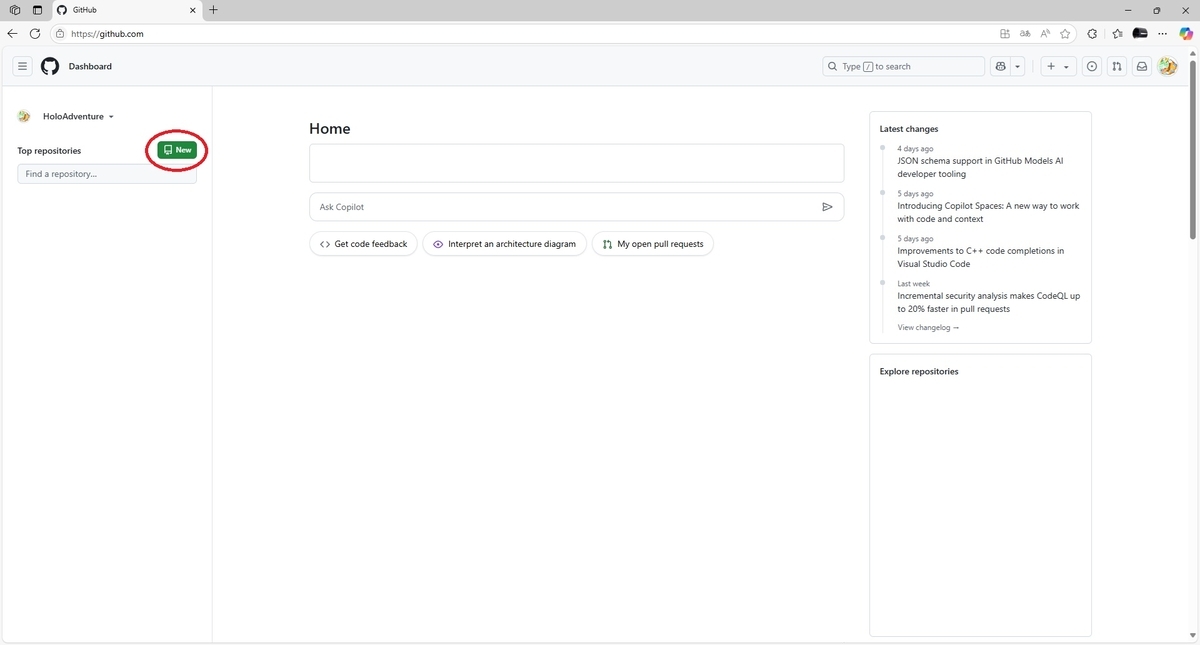Click the GitHub logo in the header
1200x645 pixels.
(x=49, y=66)
